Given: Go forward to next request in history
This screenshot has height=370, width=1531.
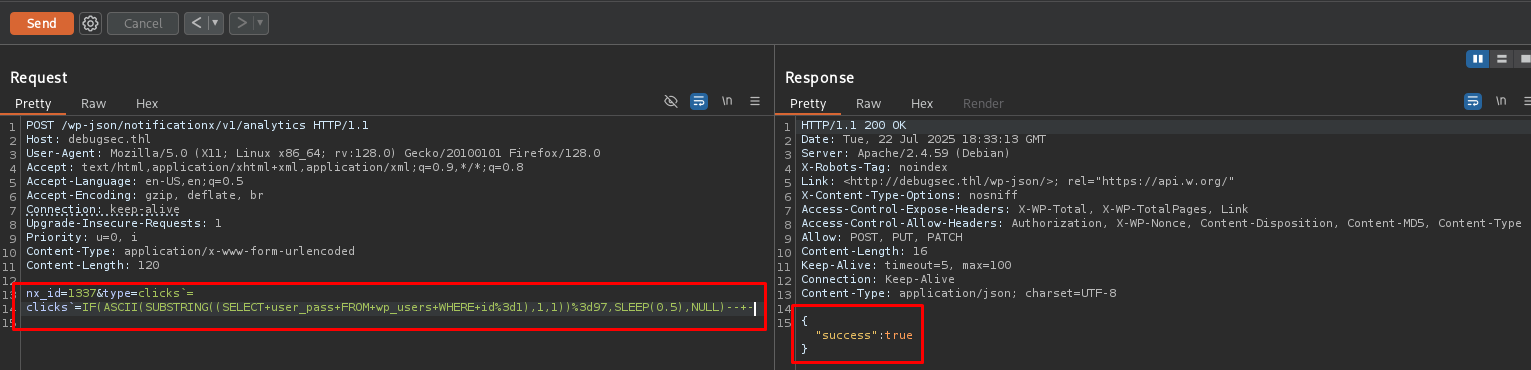Looking at the screenshot, I should click(x=241, y=23).
